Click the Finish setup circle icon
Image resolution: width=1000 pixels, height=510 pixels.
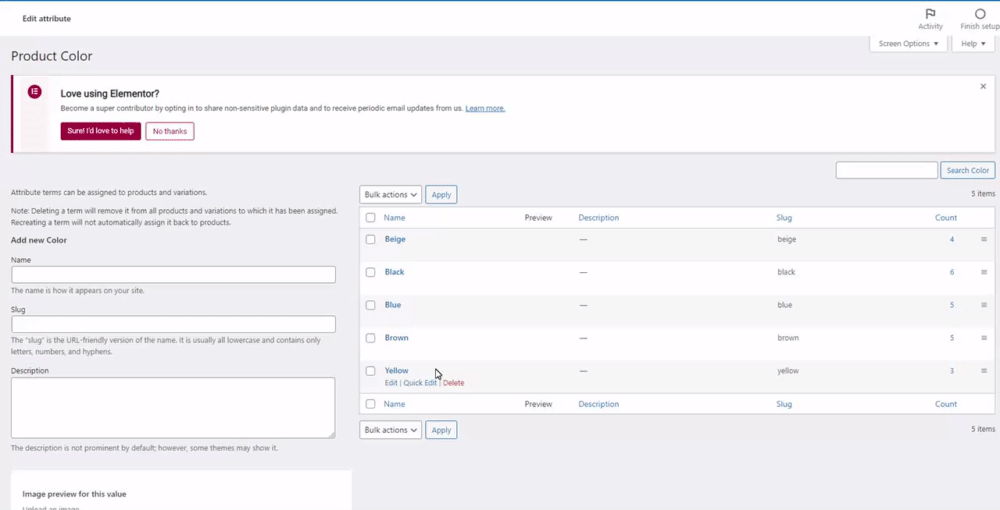(979, 14)
